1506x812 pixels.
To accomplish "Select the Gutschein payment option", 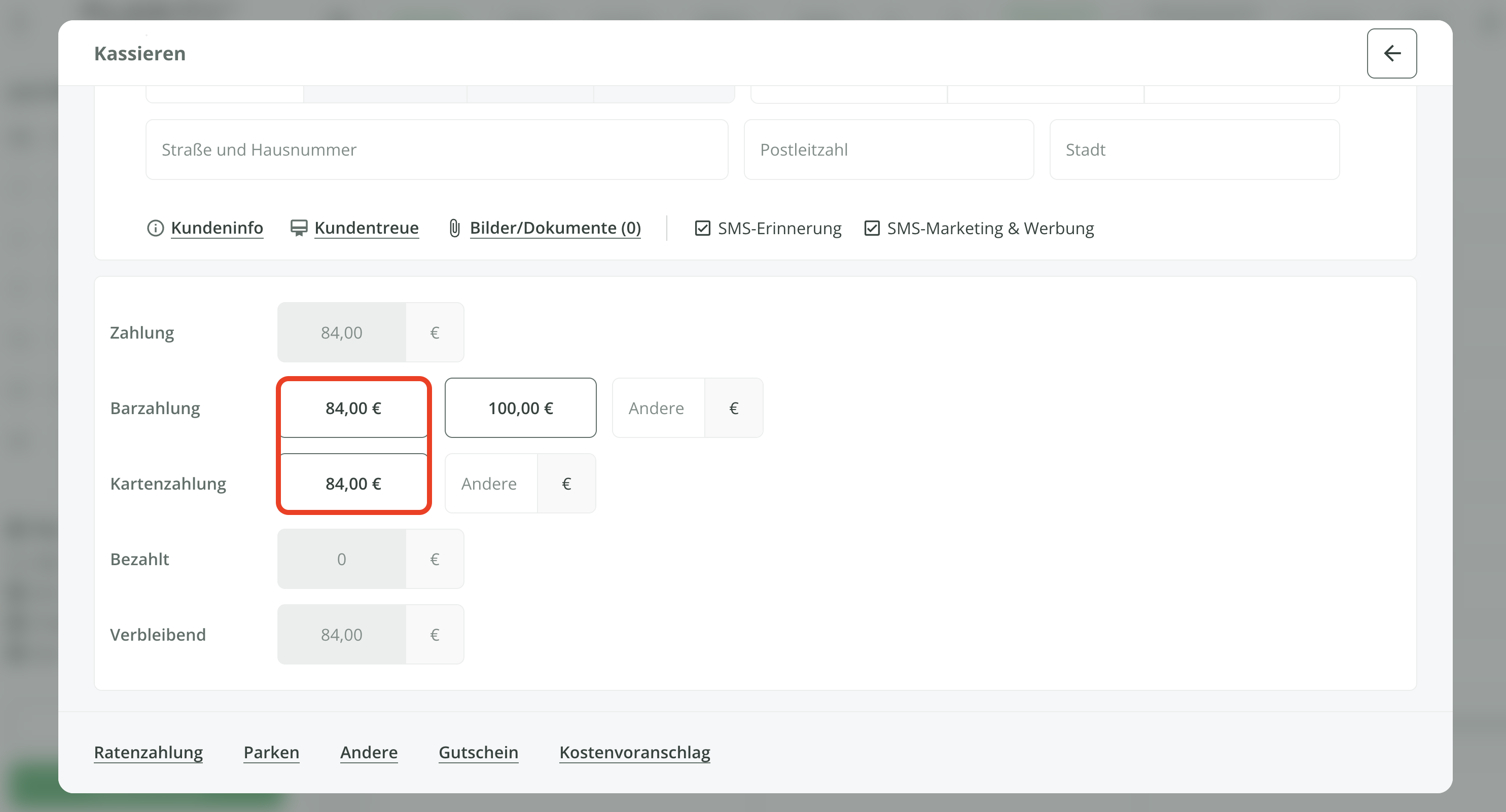I will click(x=478, y=752).
